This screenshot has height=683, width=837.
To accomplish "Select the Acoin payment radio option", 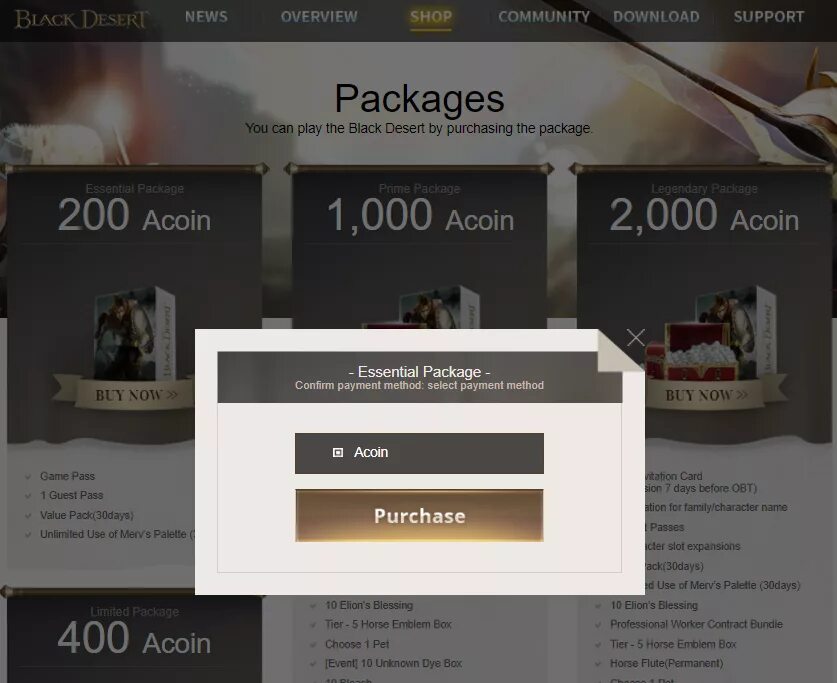I will pos(337,452).
